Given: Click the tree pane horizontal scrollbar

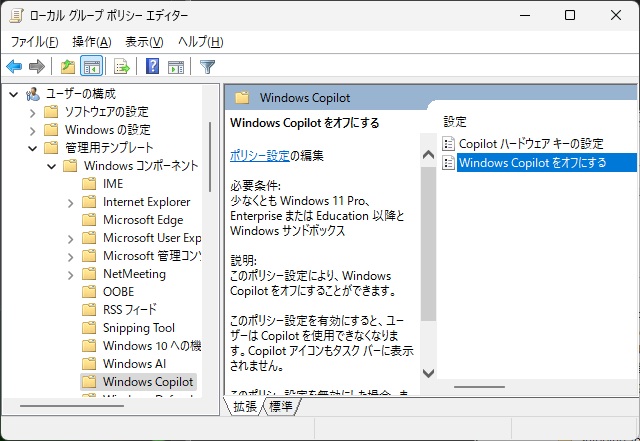Looking at the screenshot, I should pos(72,406).
